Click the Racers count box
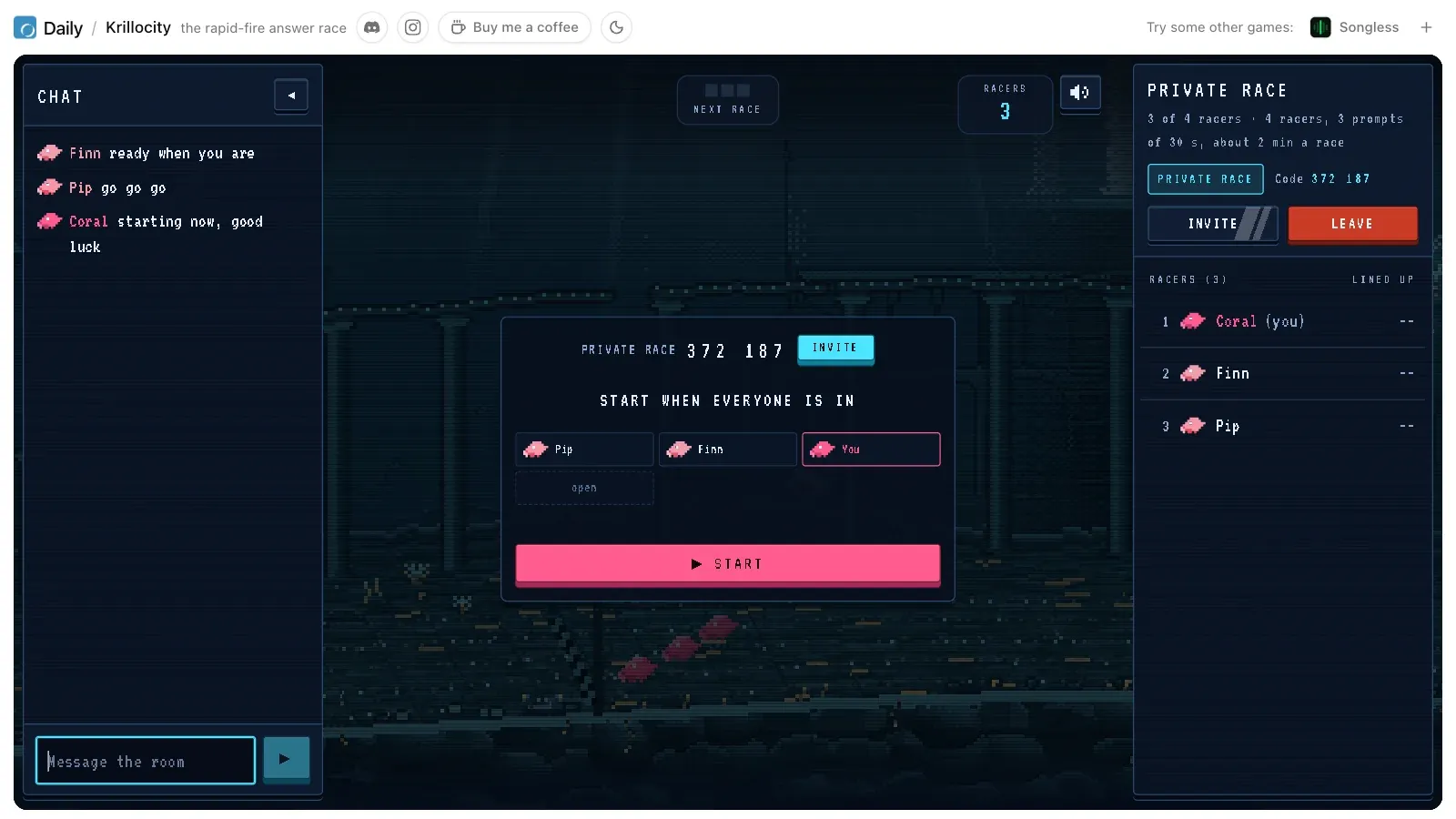Image resolution: width=1456 pixels, height=819 pixels. coord(1005,104)
